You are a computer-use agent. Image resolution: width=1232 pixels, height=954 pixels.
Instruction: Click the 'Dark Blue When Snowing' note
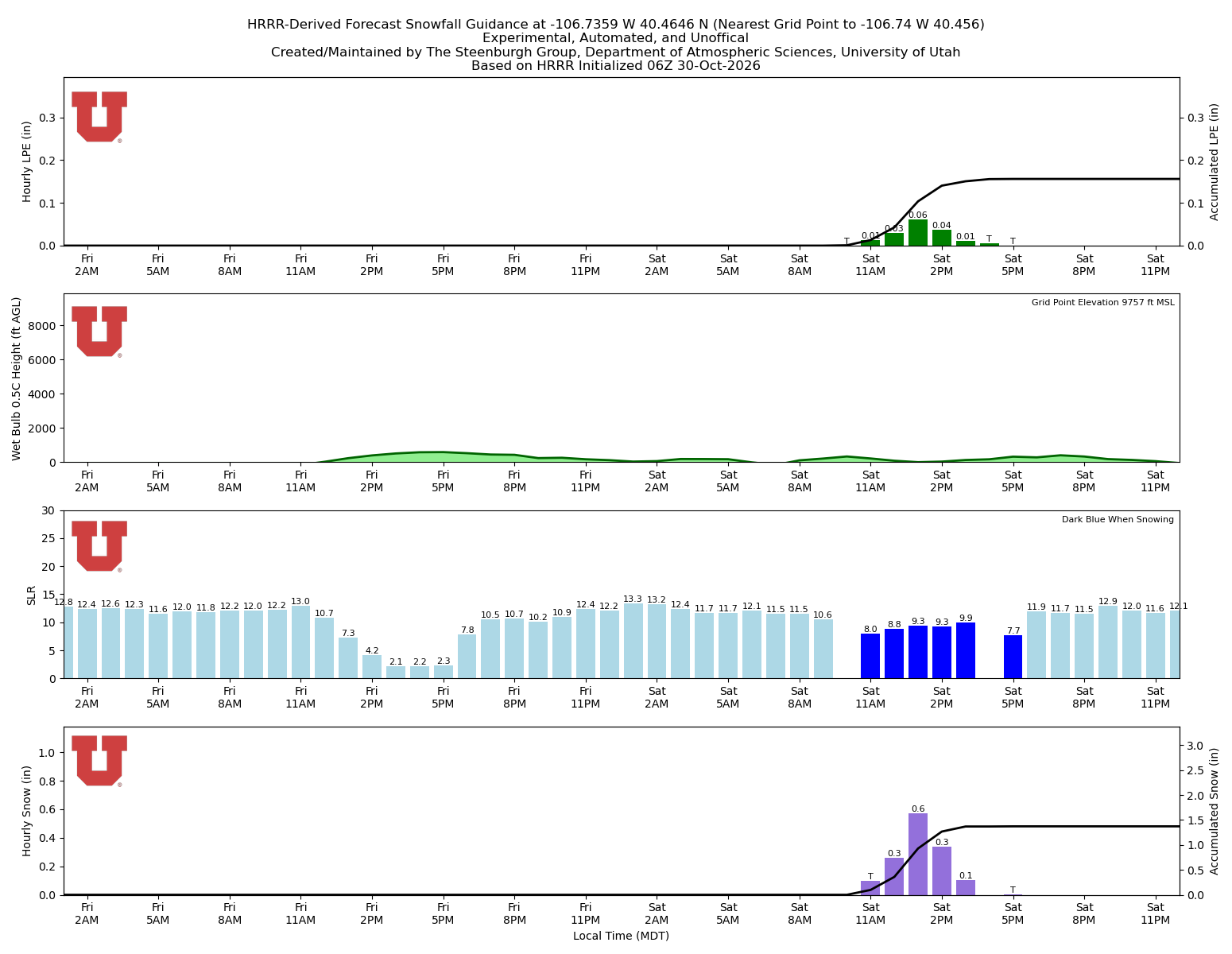point(1118,519)
